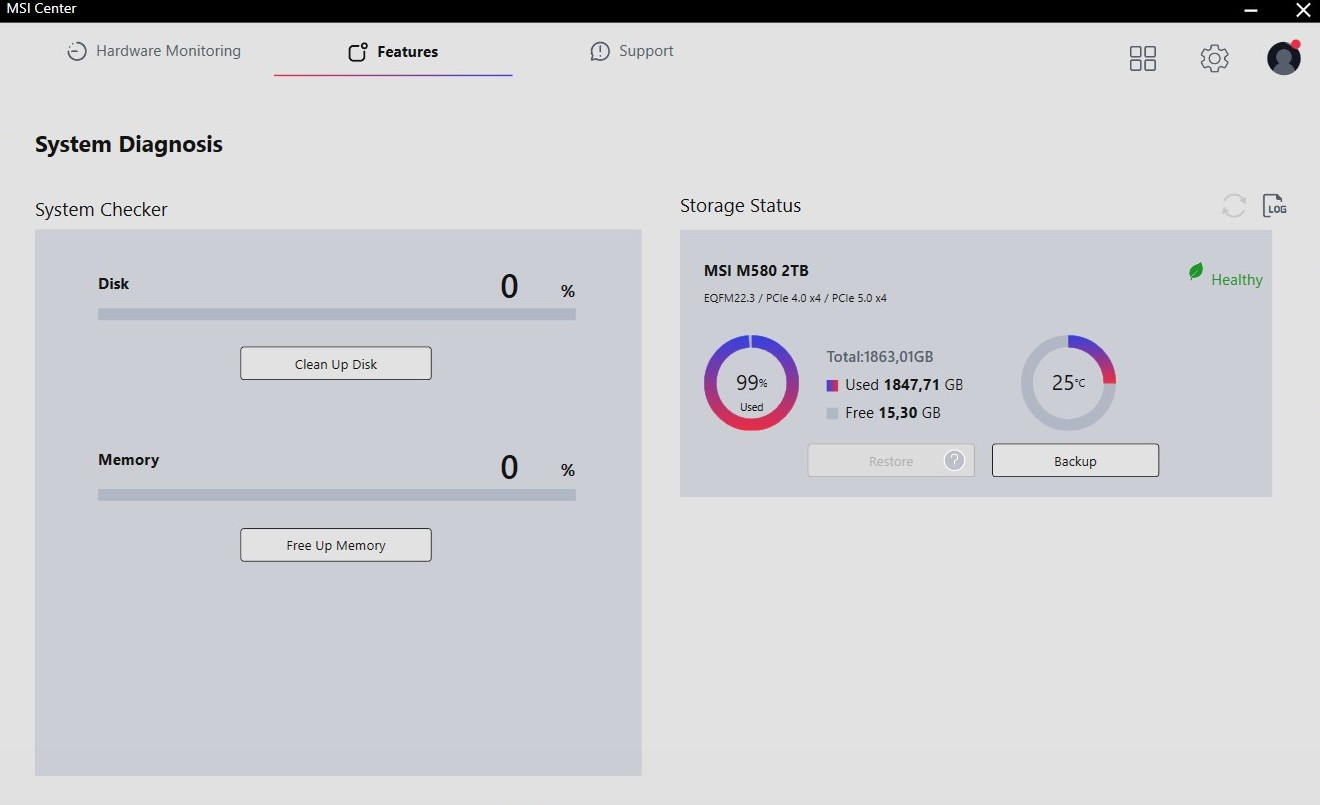The width and height of the screenshot is (1320, 805).
Task: Open the apps grid icon
Action: pos(1143,58)
